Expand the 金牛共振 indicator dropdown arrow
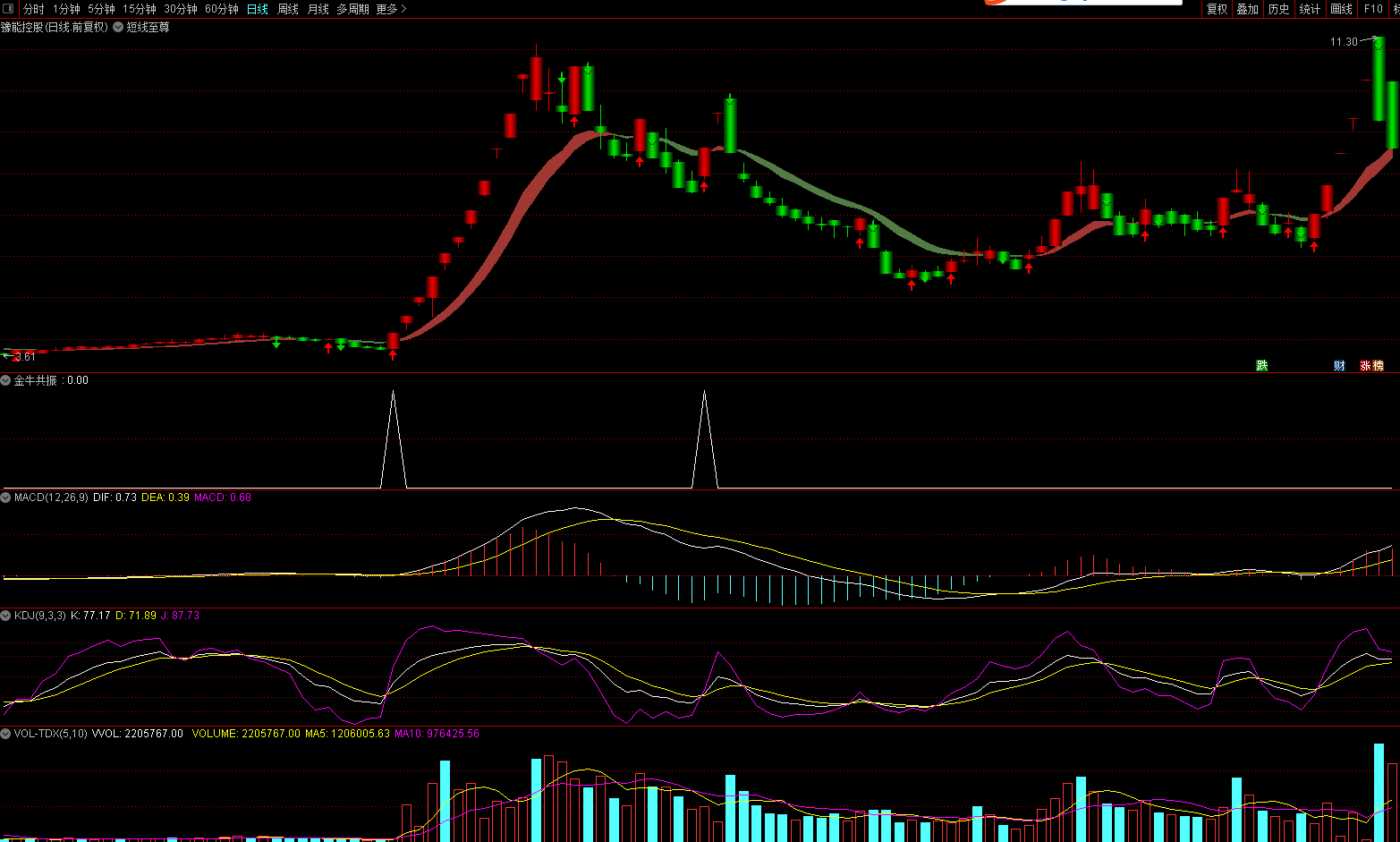The image size is (1400, 842). [6, 380]
